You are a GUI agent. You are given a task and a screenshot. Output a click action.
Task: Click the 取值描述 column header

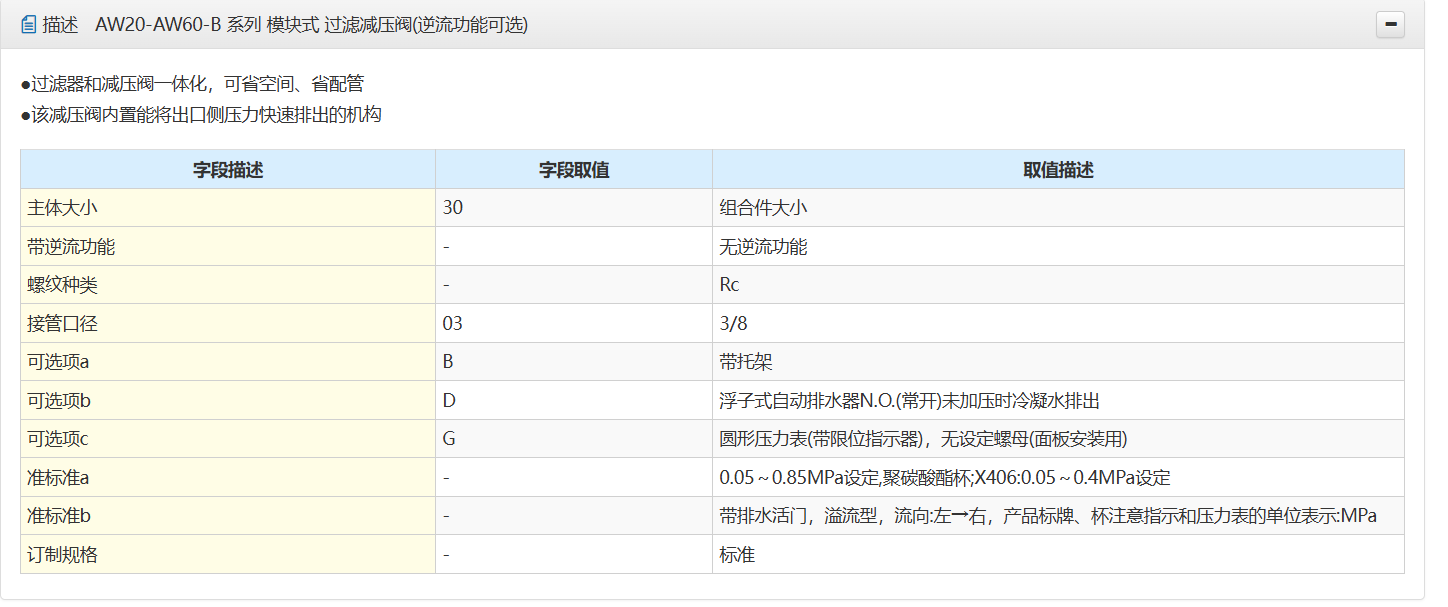[1058, 170]
